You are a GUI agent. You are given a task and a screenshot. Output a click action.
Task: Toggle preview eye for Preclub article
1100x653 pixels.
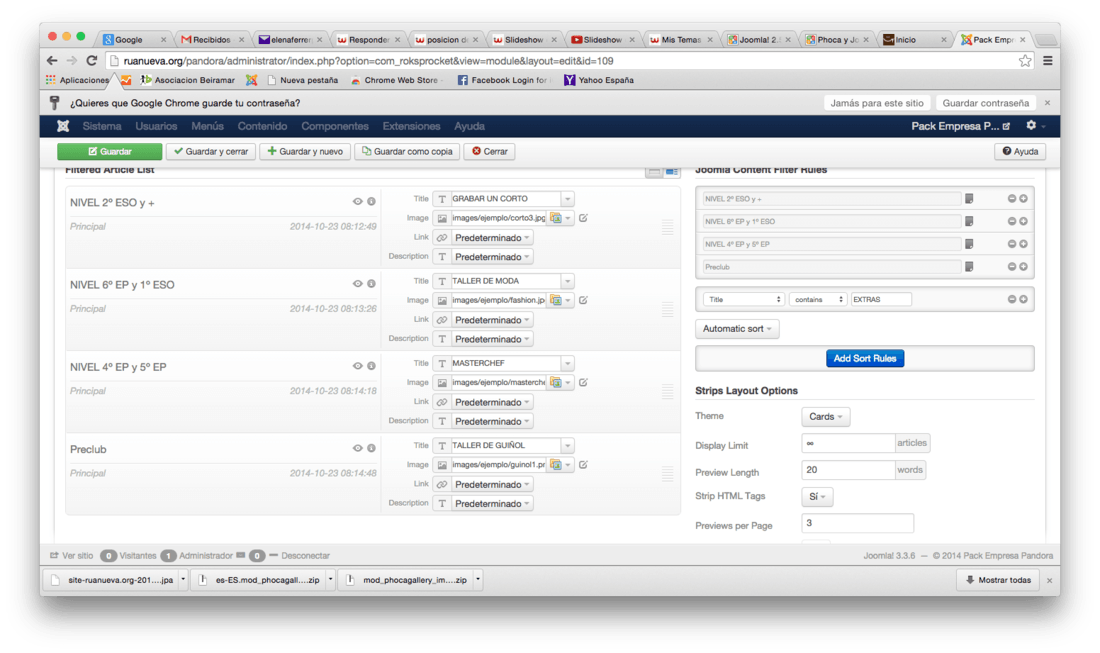[358, 447]
